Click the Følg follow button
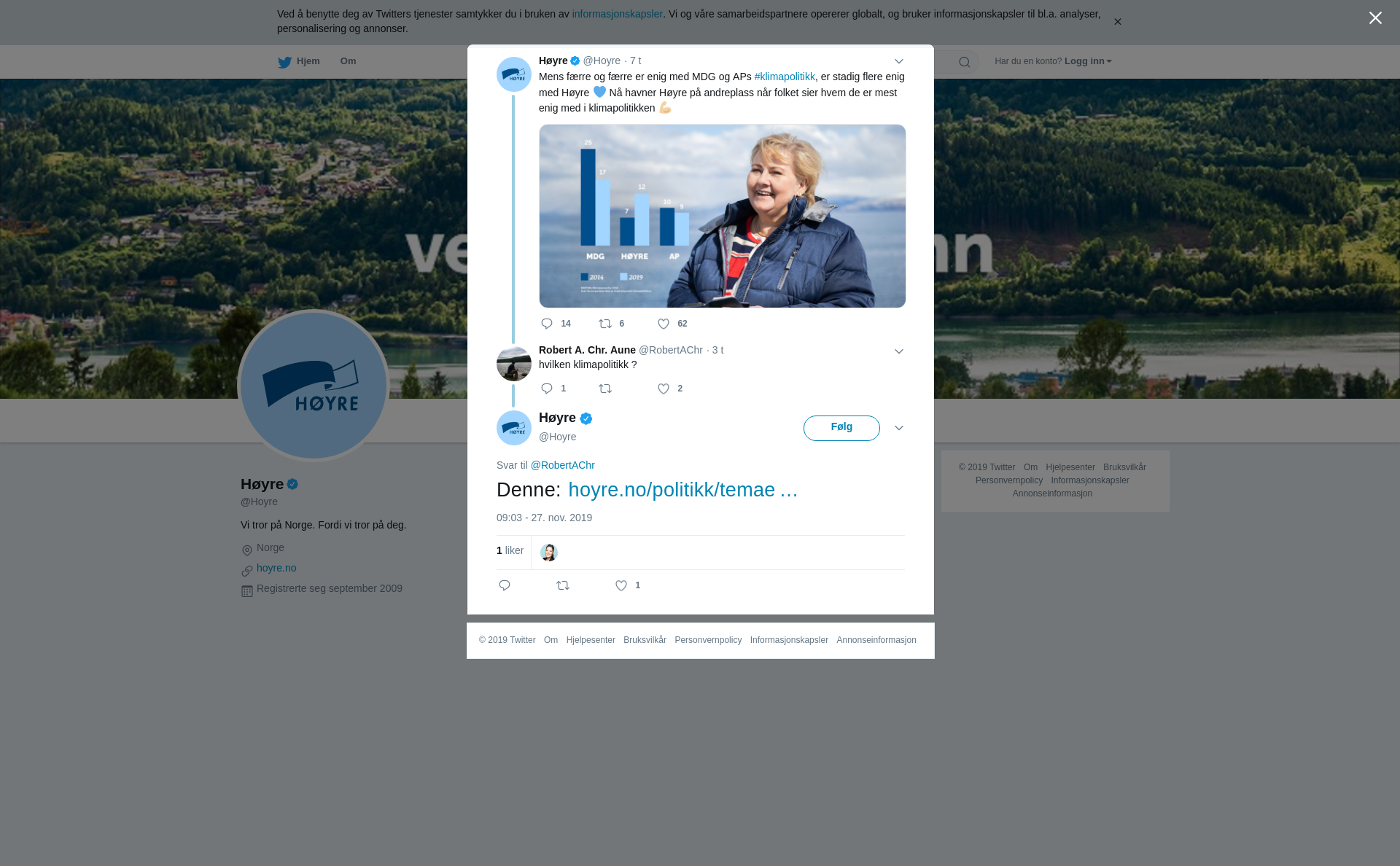Image resolution: width=1400 pixels, height=866 pixels. [841, 428]
